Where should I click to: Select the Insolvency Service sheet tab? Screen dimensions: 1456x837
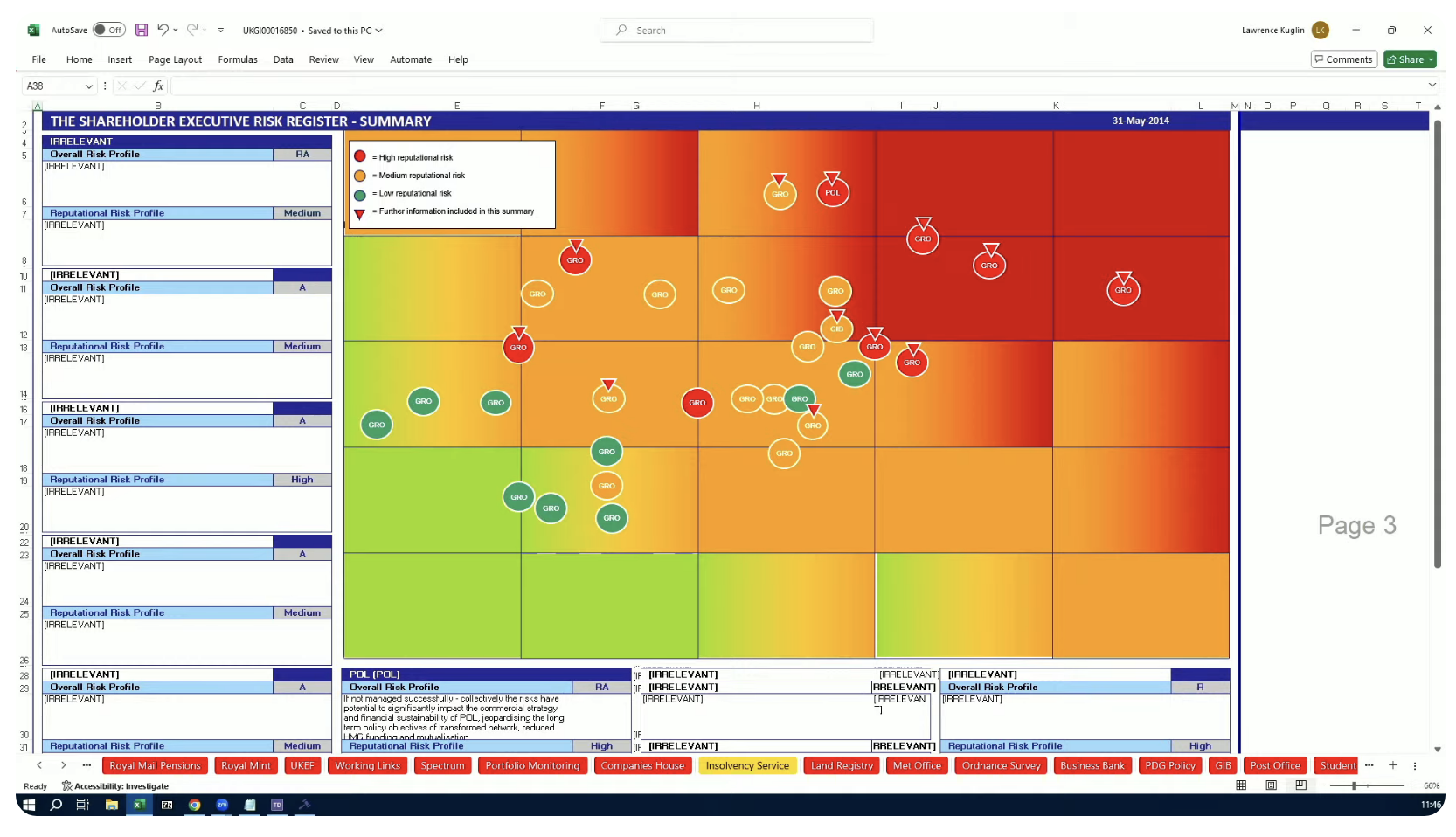click(x=747, y=765)
